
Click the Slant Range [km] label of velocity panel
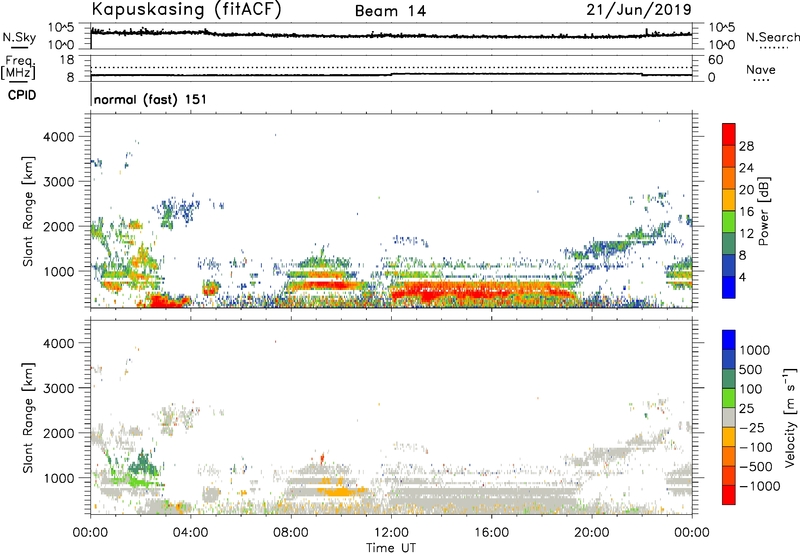pos(28,418)
